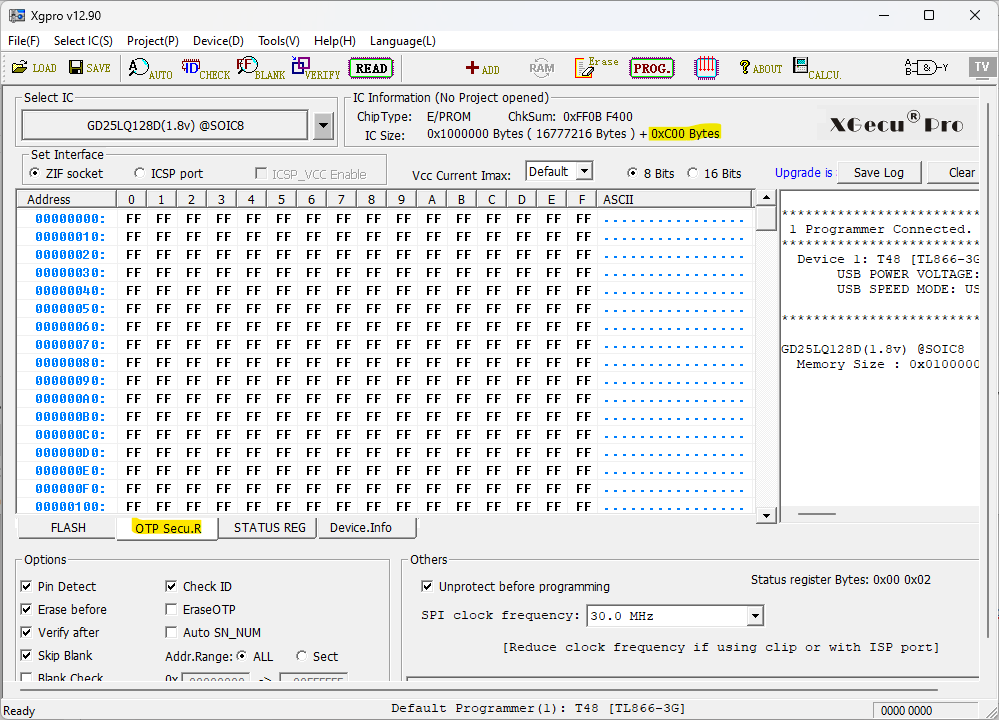999x720 pixels.
Task: Toggle Unprotect before programming checkbox
Action: [x=427, y=586]
